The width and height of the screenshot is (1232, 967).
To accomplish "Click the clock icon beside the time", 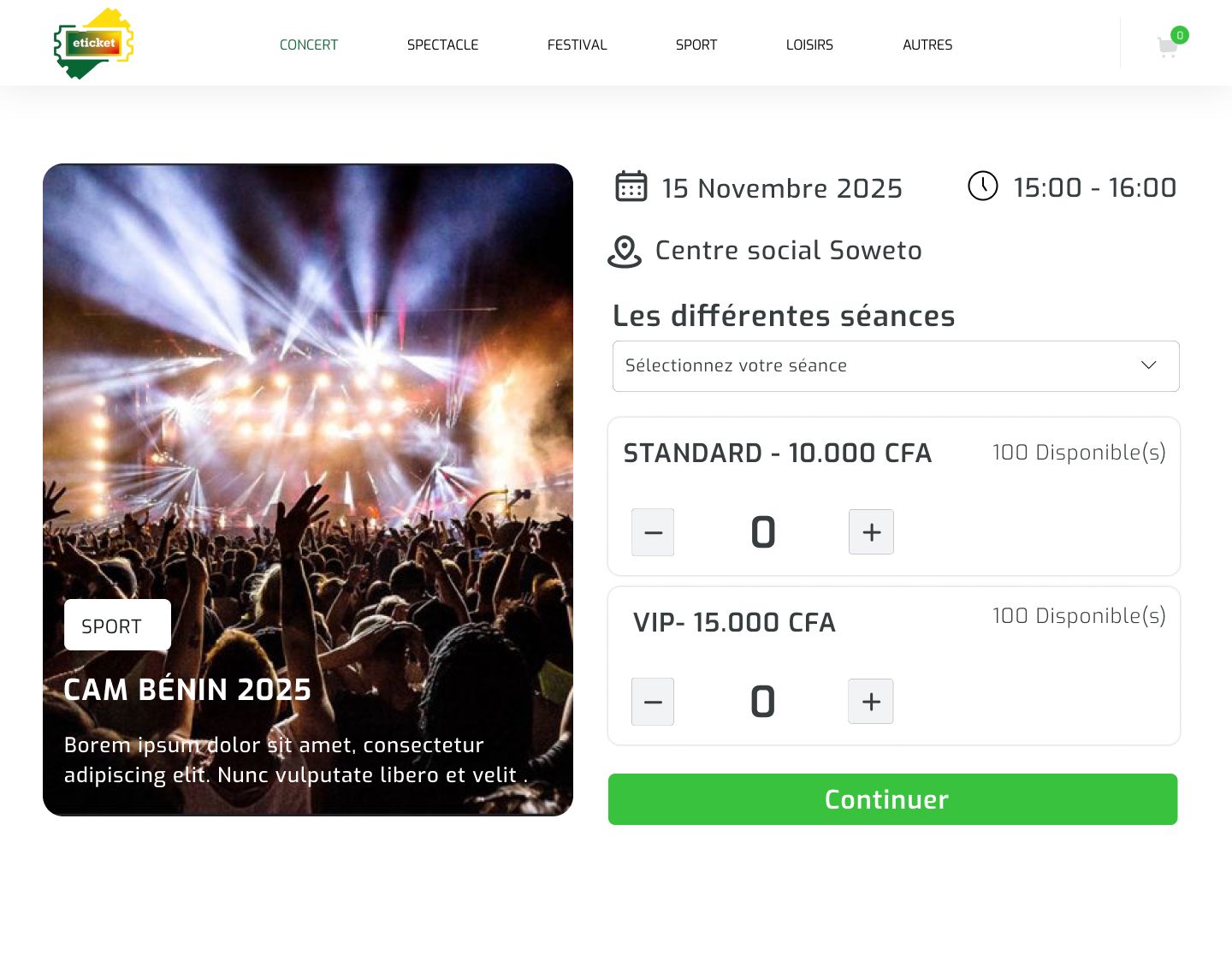I will tap(982, 186).
